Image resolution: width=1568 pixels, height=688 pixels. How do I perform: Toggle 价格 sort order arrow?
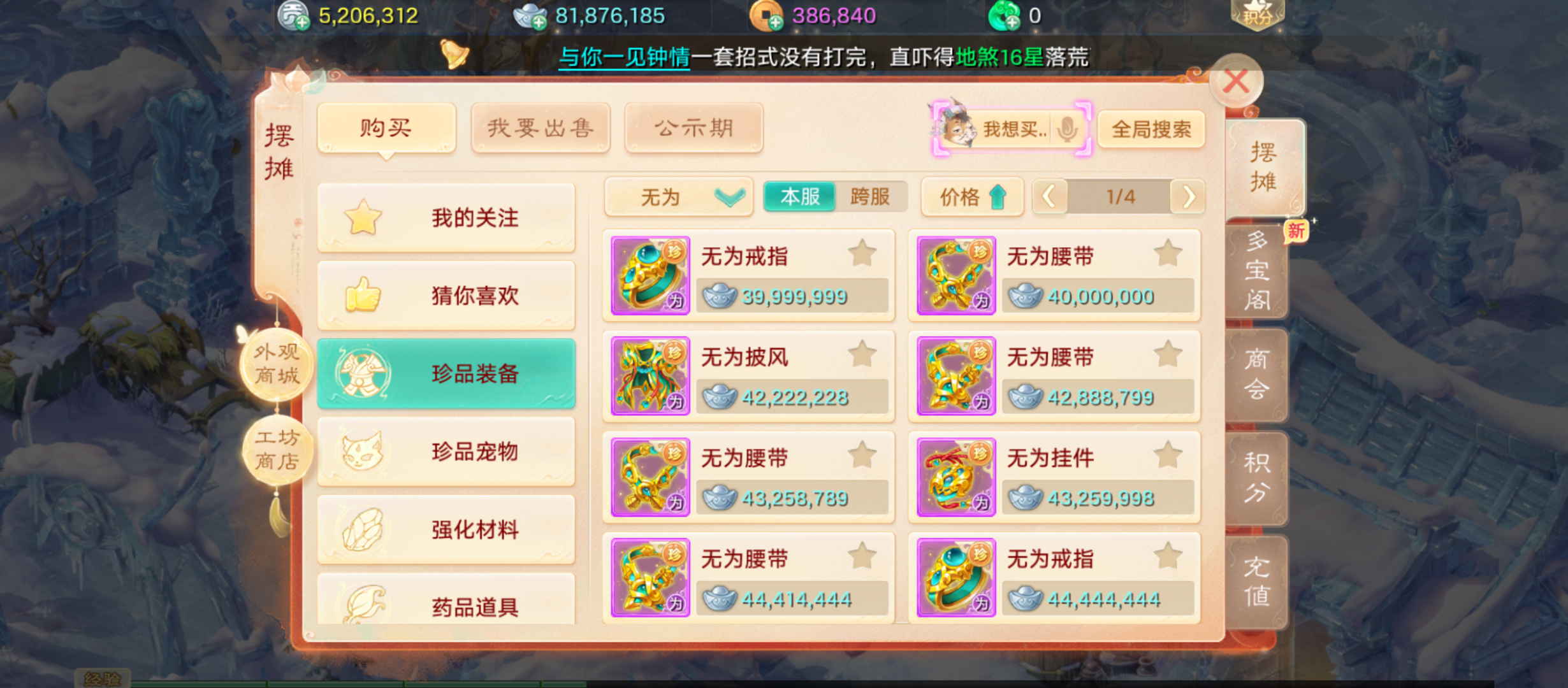pyautogui.click(x=972, y=197)
